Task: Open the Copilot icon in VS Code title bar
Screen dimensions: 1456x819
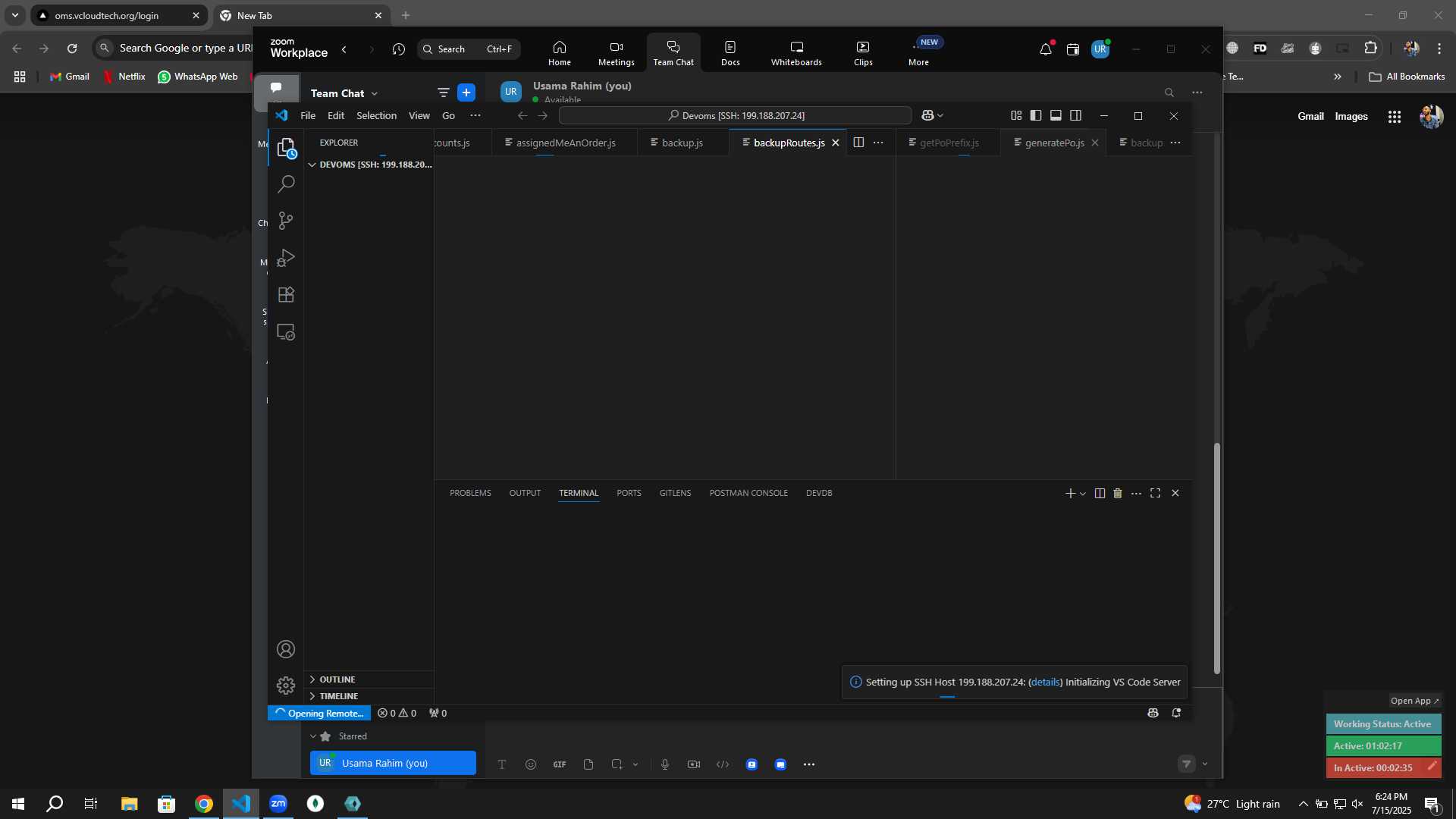Action: pyautogui.click(x=927, y=115)
